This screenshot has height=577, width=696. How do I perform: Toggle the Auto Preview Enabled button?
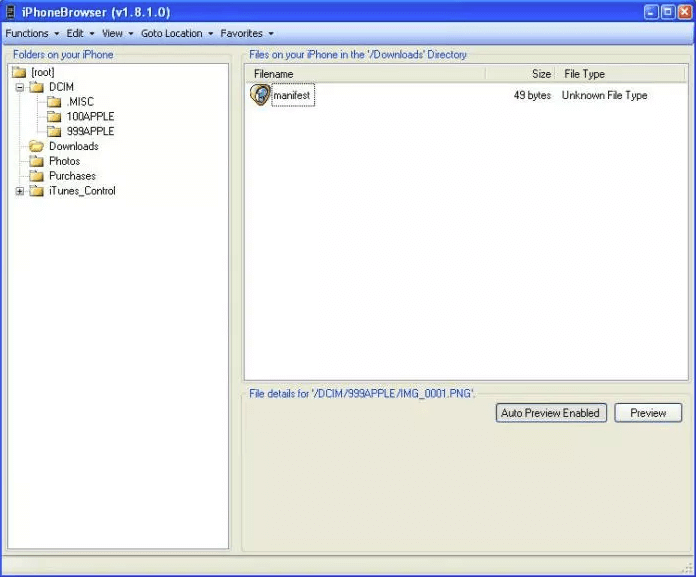551,413
